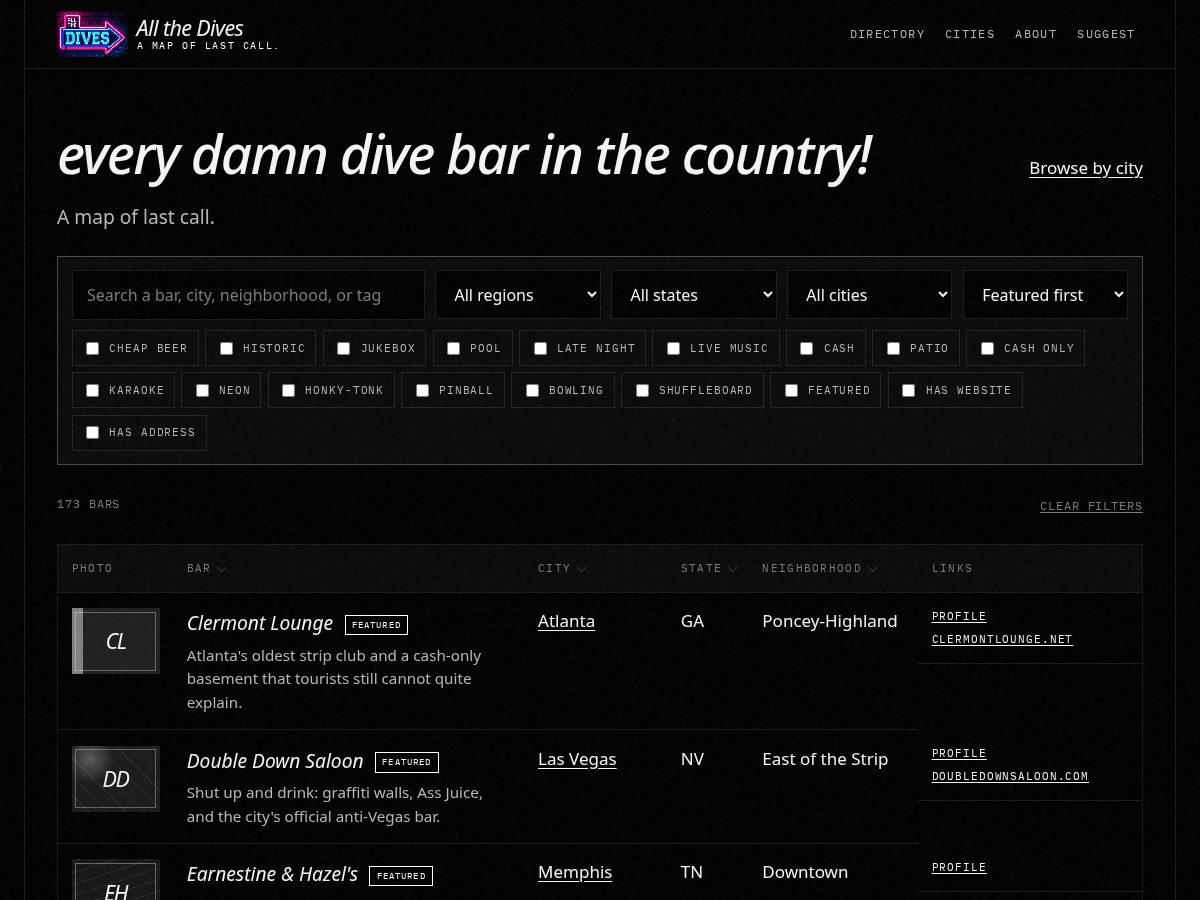Toggle the Cheap Beer checkbox
This screenshot has width=1200, height=900.
click(x=92, y=348)
